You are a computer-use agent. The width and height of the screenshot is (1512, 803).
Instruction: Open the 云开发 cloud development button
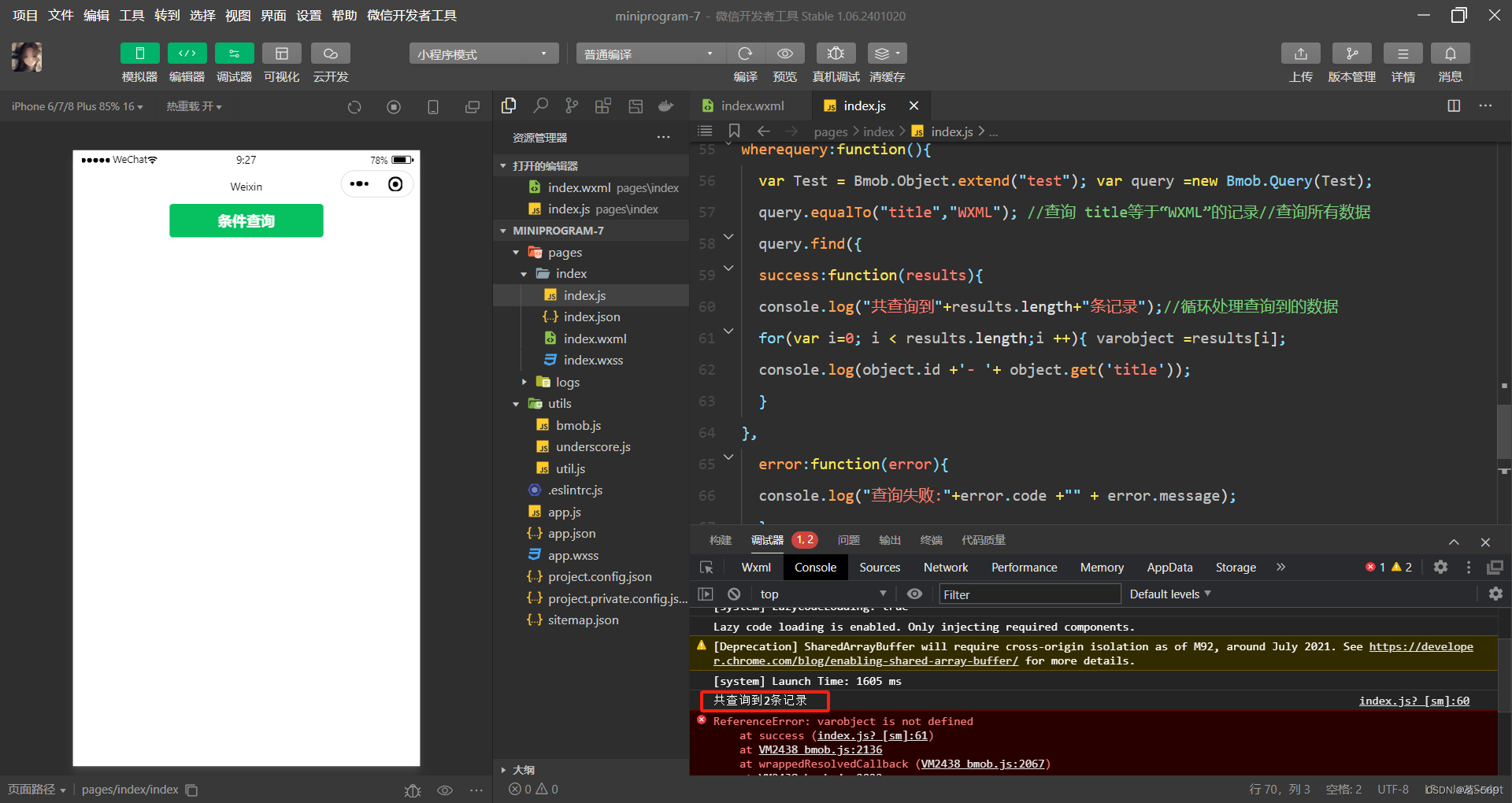click(331, 54)
